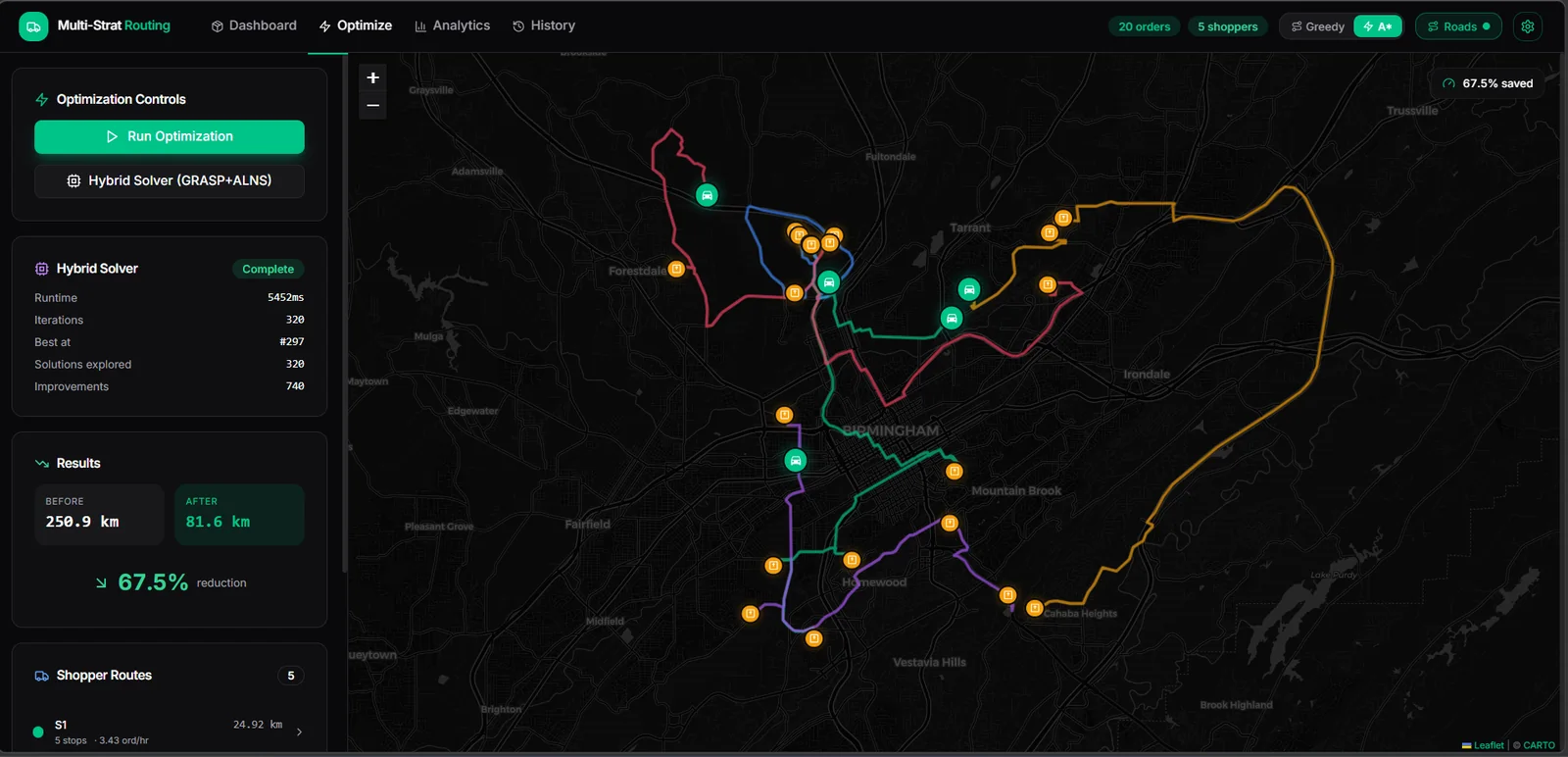Image resolution: width=1568 pixels, height=757 pixels.
Task: Click the Complete status badge
Action: pyautogui.click(x=268, y=269)
